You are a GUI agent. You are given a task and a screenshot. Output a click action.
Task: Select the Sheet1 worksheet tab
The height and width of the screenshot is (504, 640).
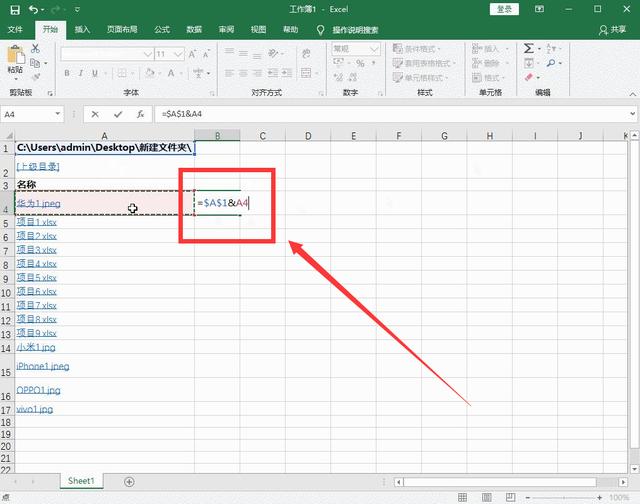pyautogui.click(x=81, y=481)
